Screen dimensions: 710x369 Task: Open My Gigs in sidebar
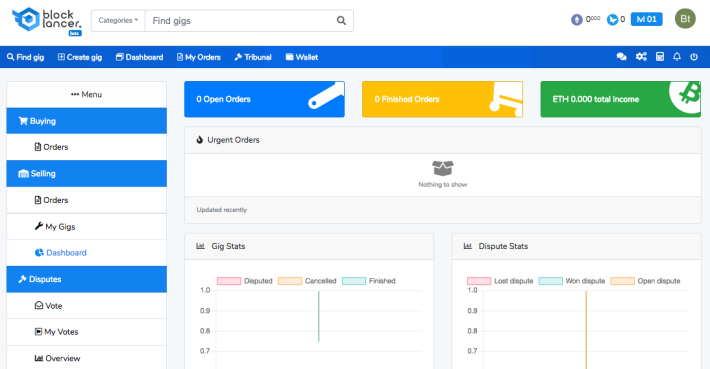[x=86, y=226]
